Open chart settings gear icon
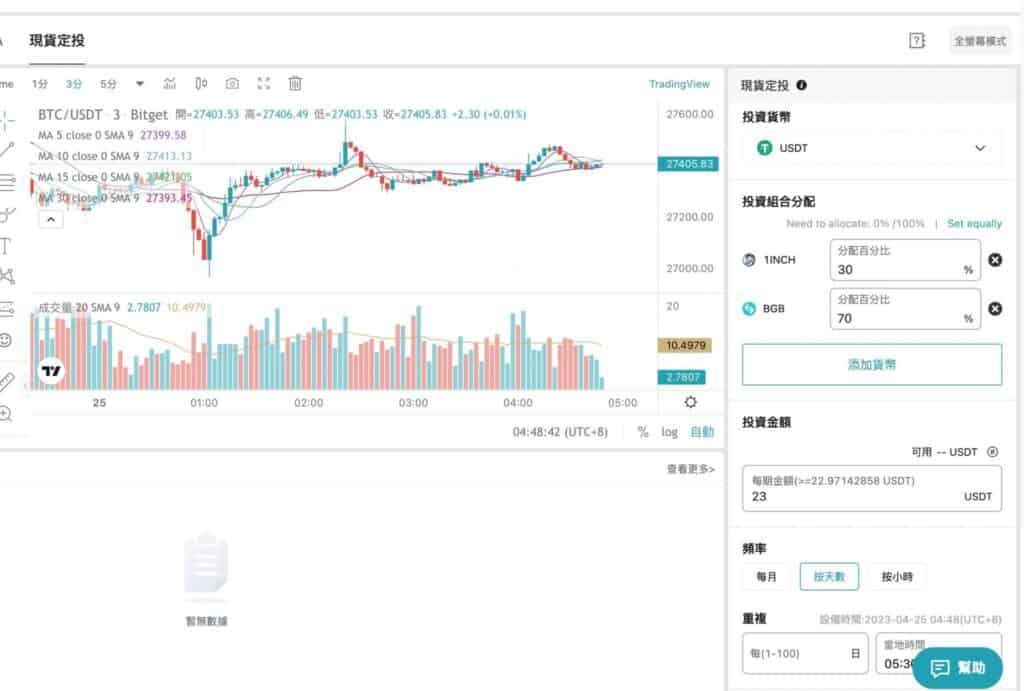This screenshot has width=1024, height=691. [690, 402]
